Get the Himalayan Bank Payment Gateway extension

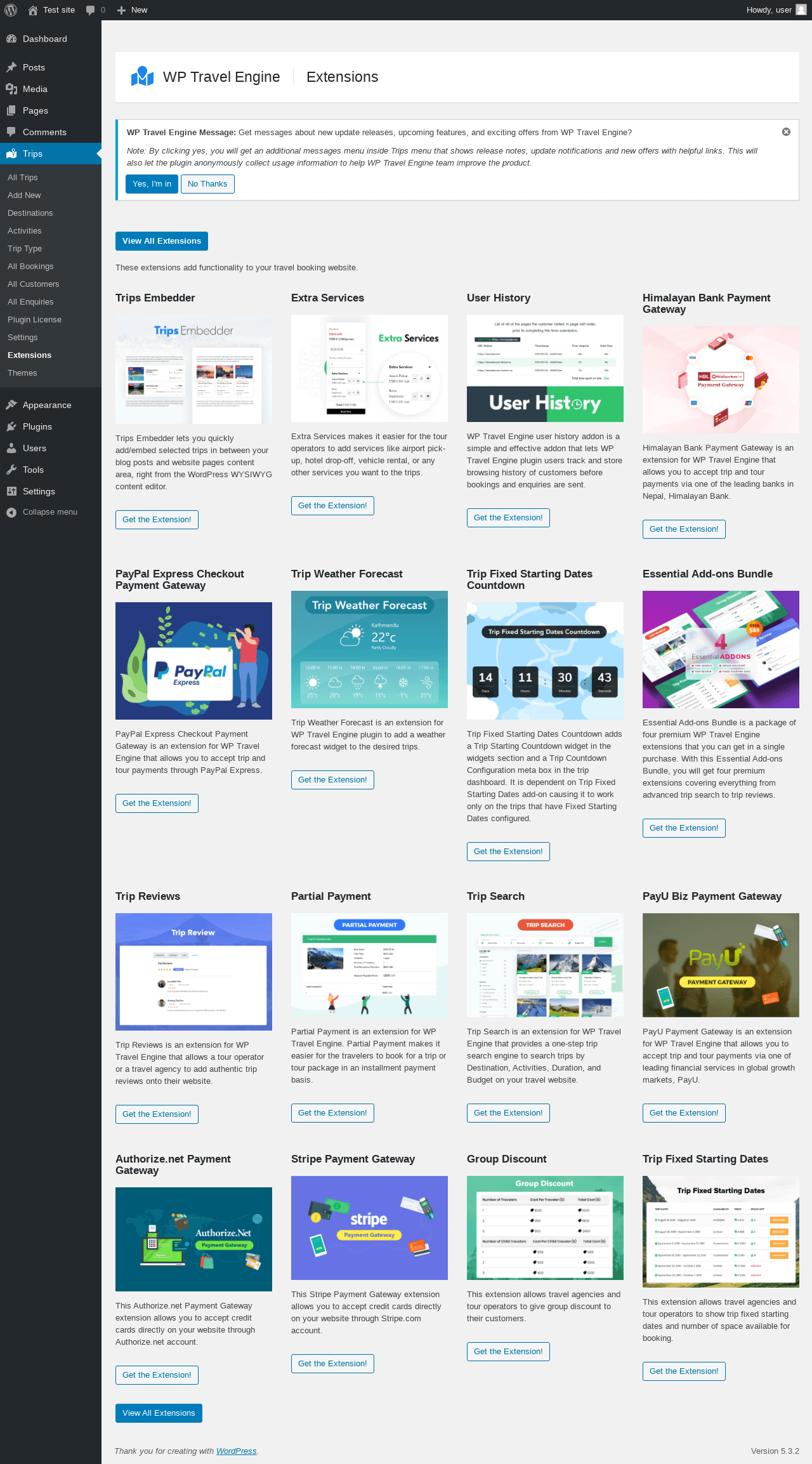(684, 529)
